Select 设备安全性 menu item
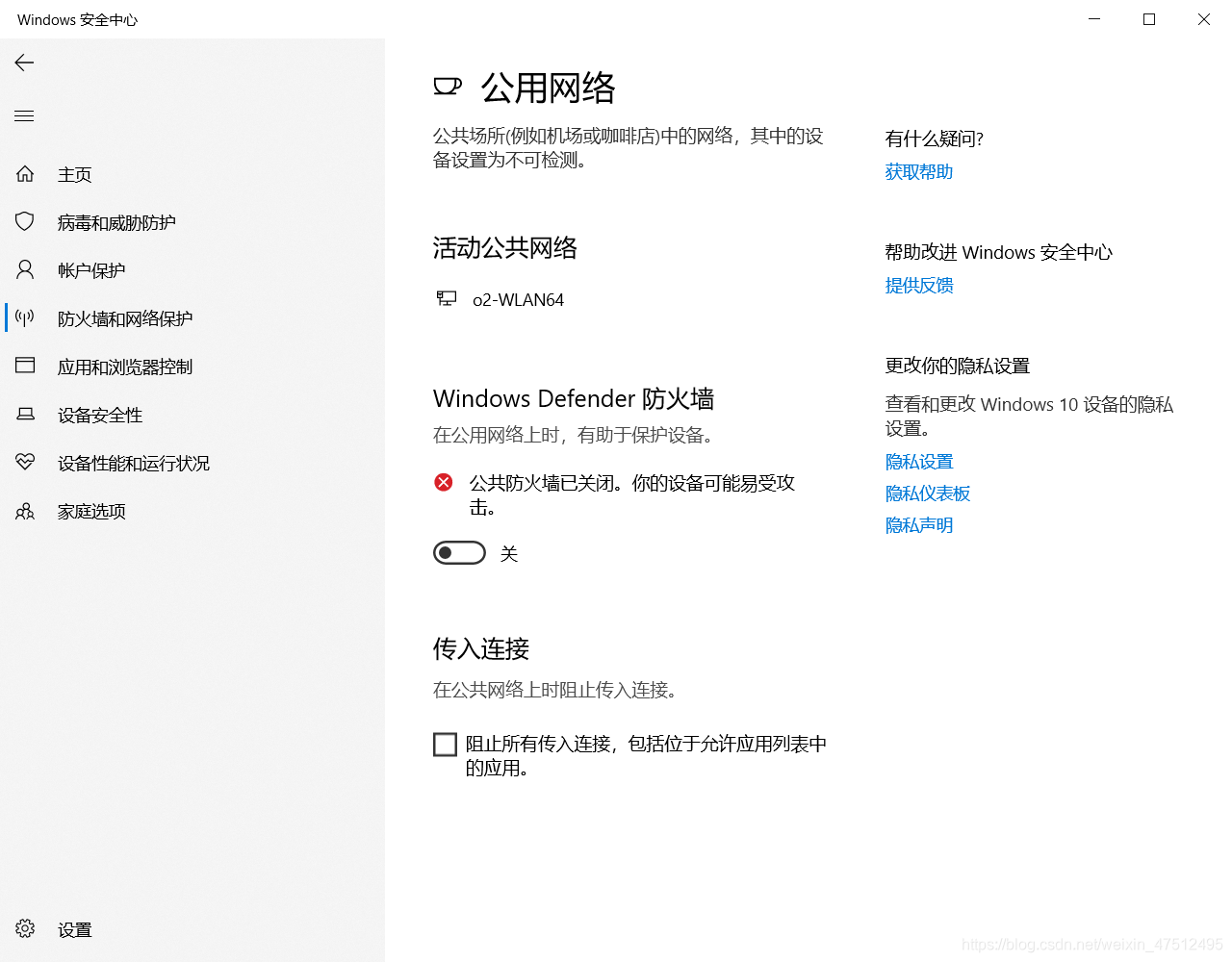1232x962 pixels. tap(100, 415)
